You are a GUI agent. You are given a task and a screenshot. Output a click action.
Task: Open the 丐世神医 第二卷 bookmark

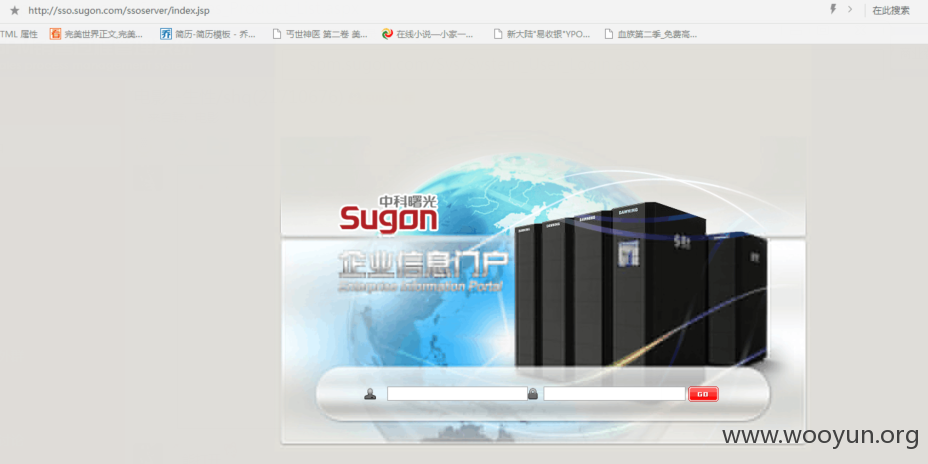click(x=320, y=34)
